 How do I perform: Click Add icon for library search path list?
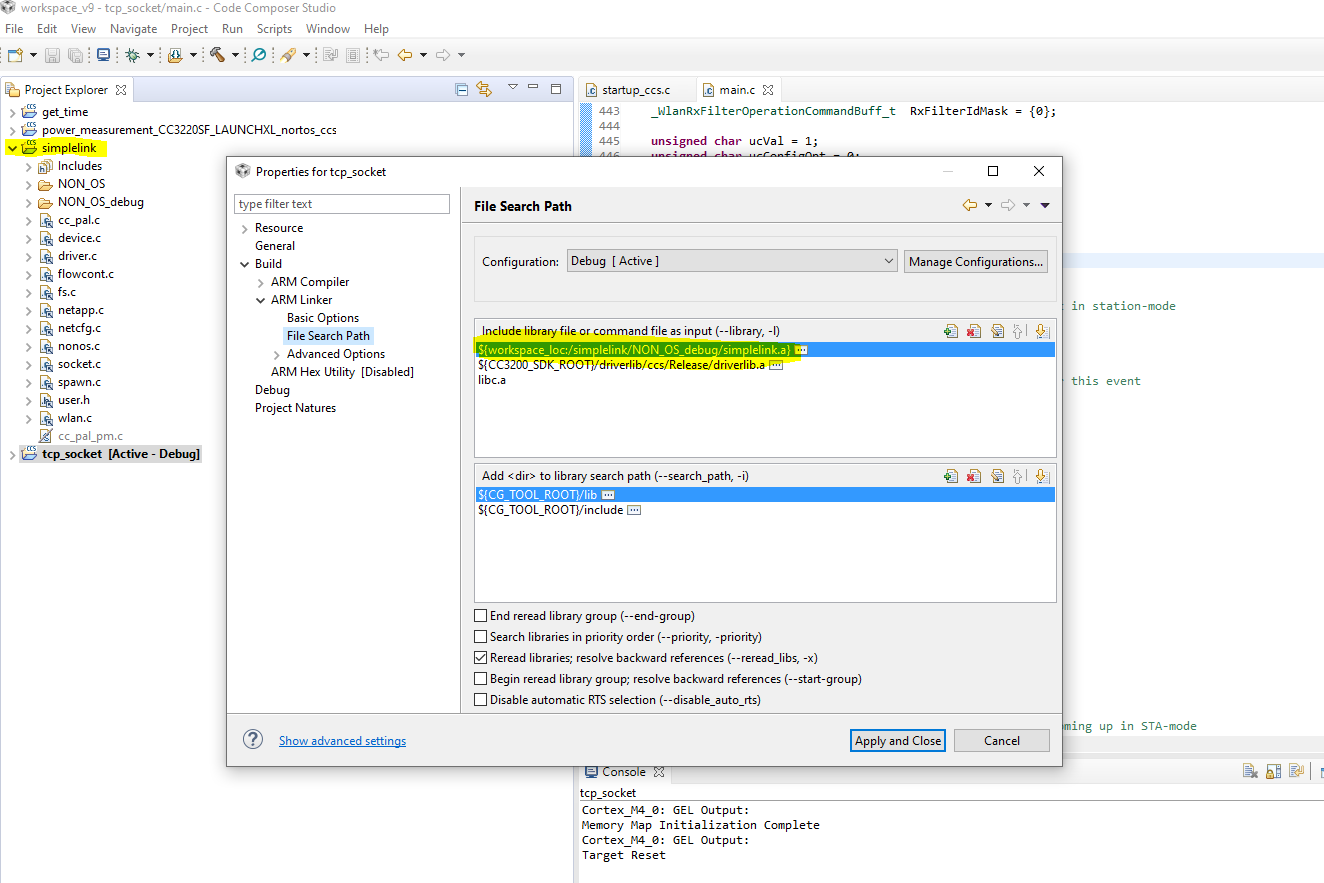[x=951, y=476]
